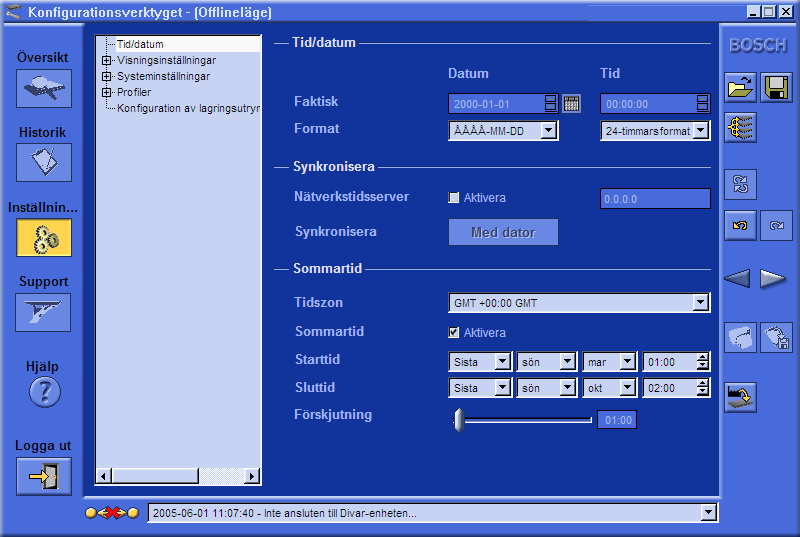
Task: Open the Sluttid Sista week dropdown
Action: pos(503,388)
